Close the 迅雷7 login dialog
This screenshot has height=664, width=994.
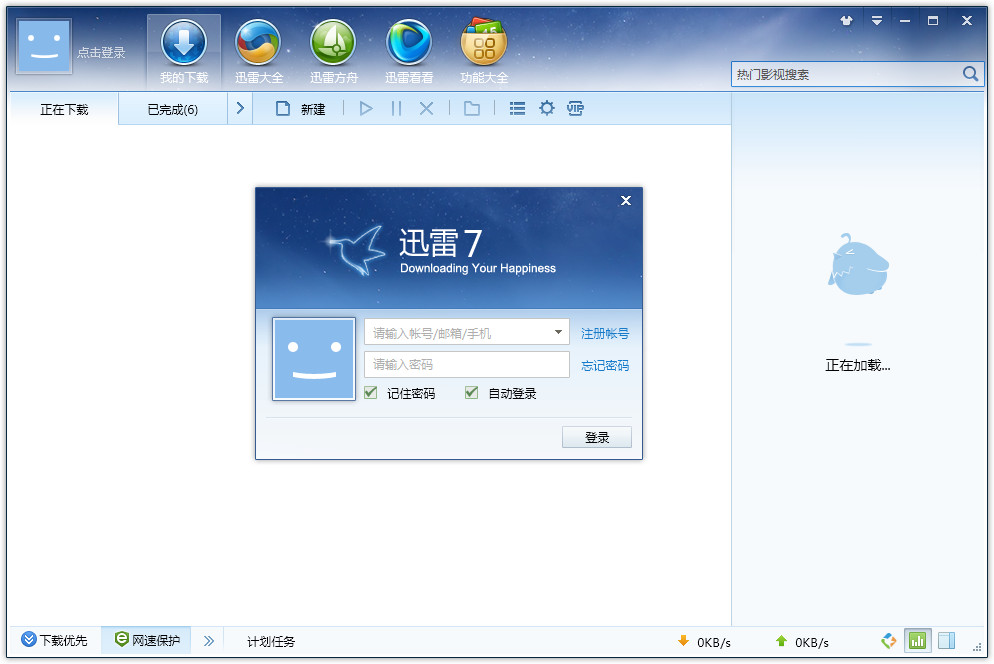click(x=626, y=200)
